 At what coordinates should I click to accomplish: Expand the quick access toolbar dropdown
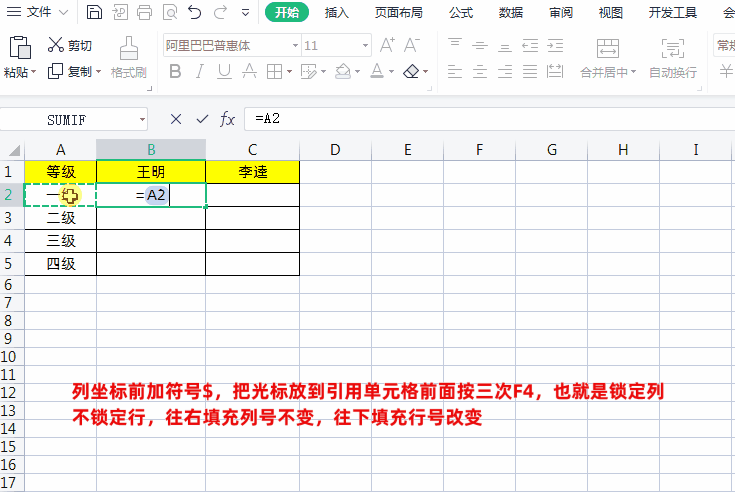(x=245, y=13)
